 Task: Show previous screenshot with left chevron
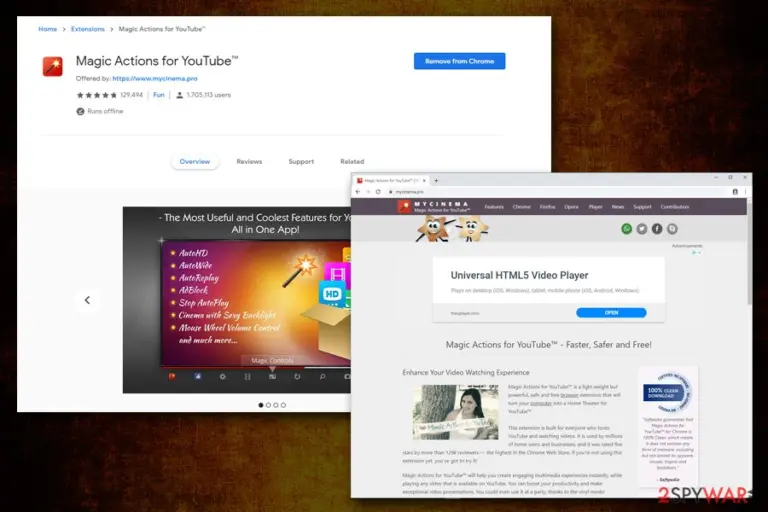click(x=87, y=300)
